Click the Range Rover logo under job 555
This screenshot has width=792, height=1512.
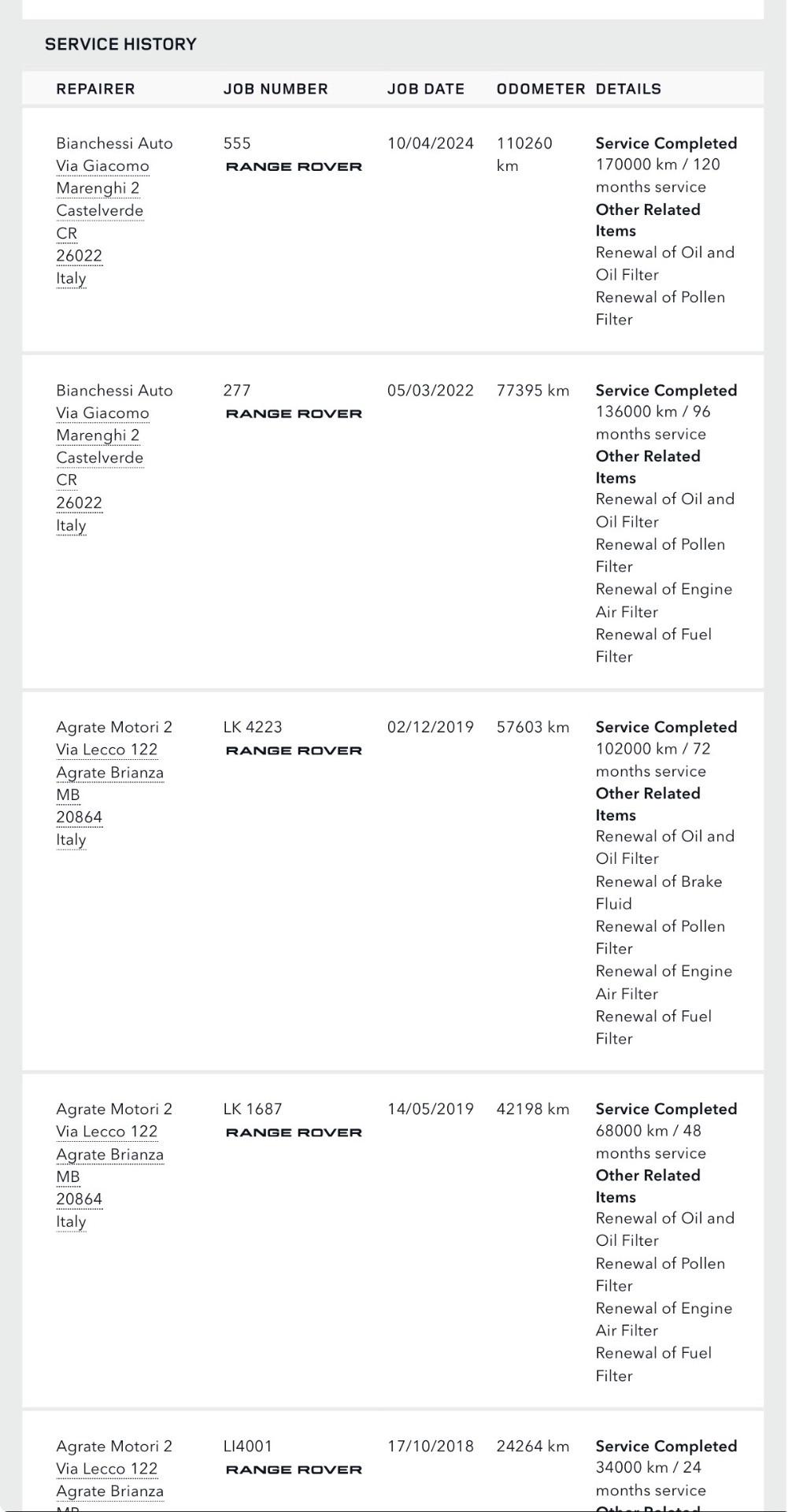[294, 167]
